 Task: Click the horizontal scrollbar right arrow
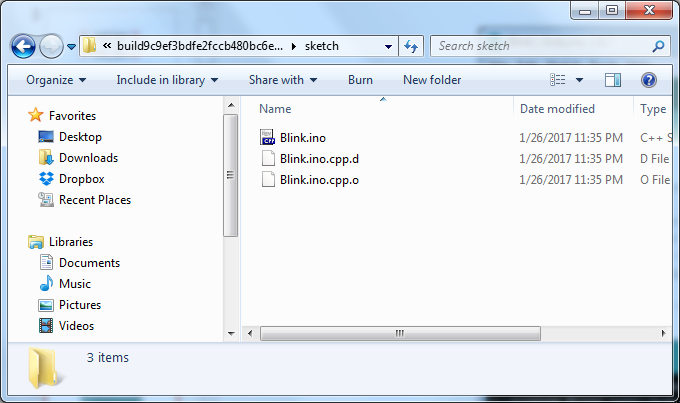[x=664, y=334]
